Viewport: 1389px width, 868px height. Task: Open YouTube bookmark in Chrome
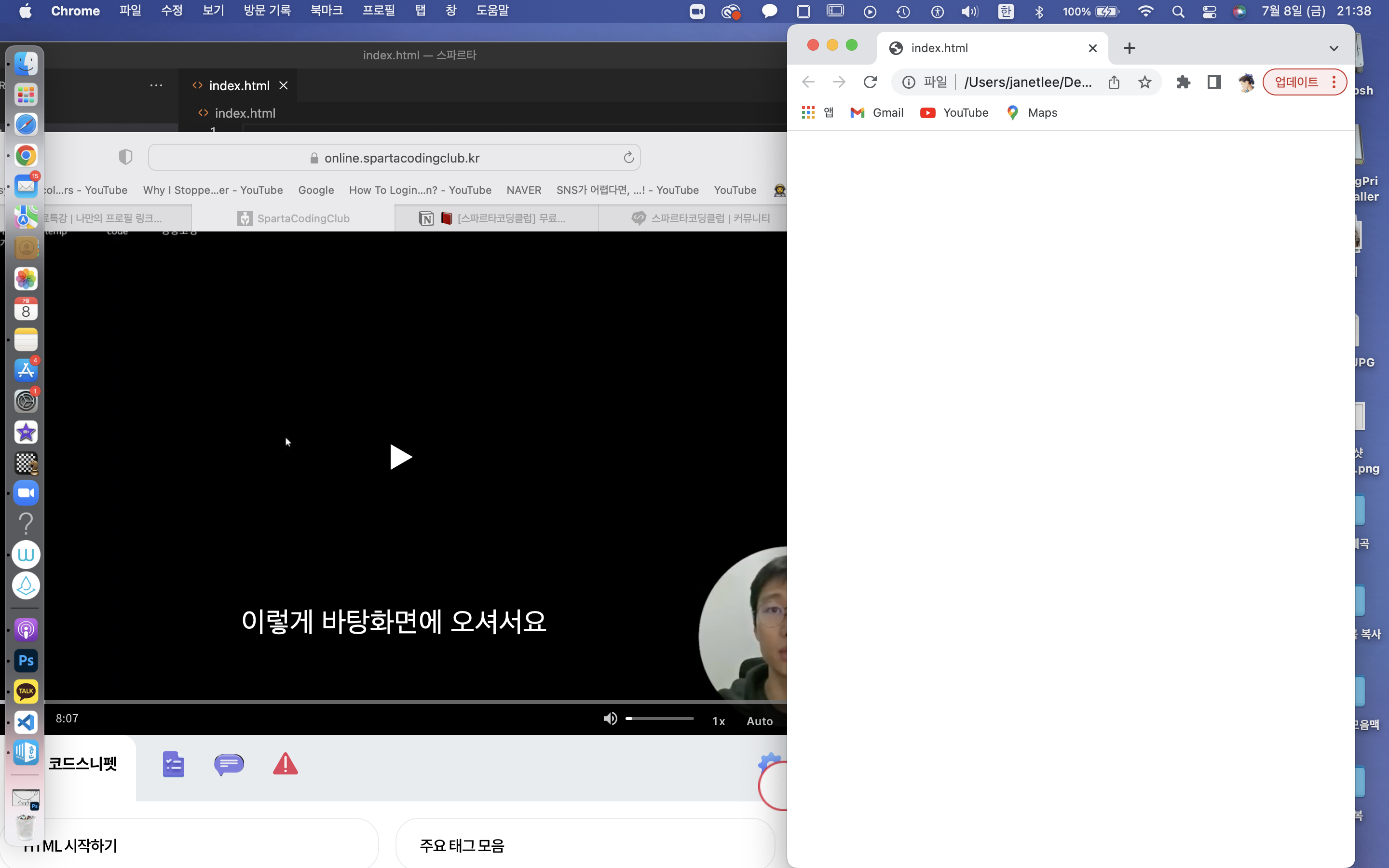pyautogui.click(x=954, y=112)
